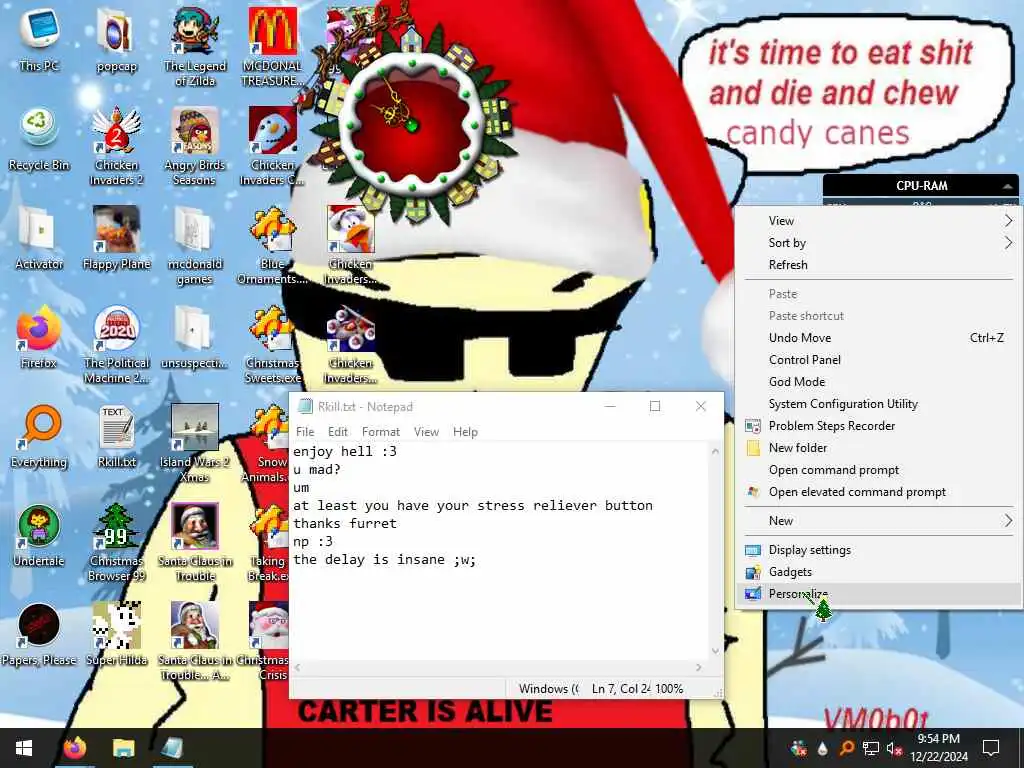Open Notepad's File menu
The image size is (1024, 768).
305,432
